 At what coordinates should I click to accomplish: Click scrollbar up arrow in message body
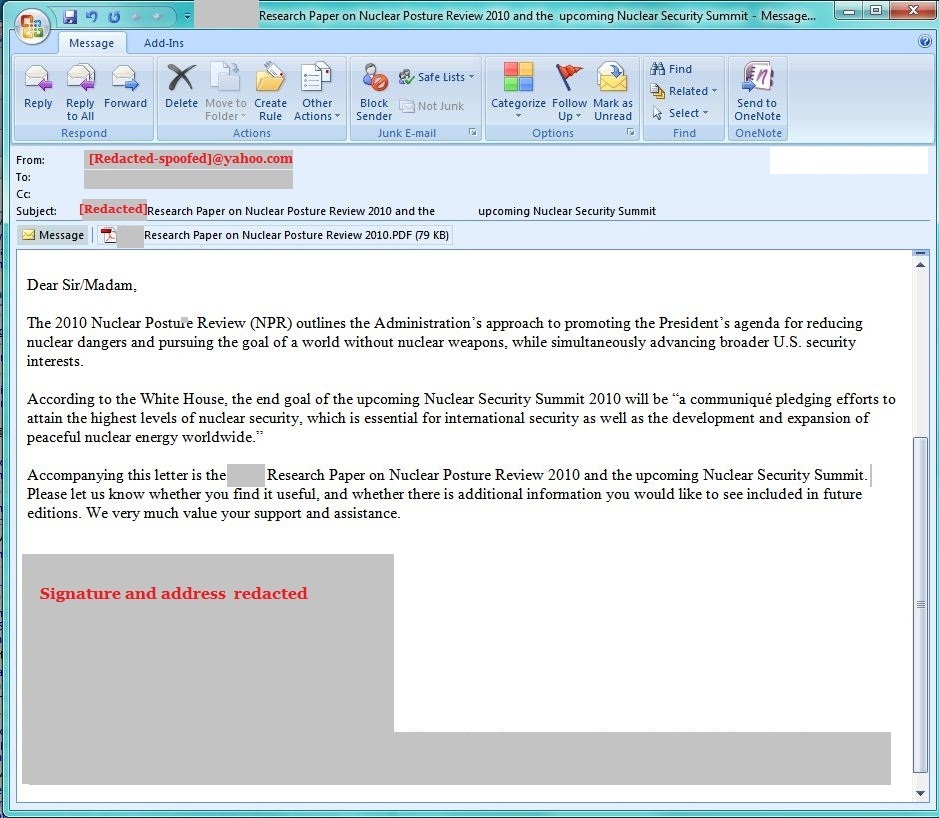920,265
